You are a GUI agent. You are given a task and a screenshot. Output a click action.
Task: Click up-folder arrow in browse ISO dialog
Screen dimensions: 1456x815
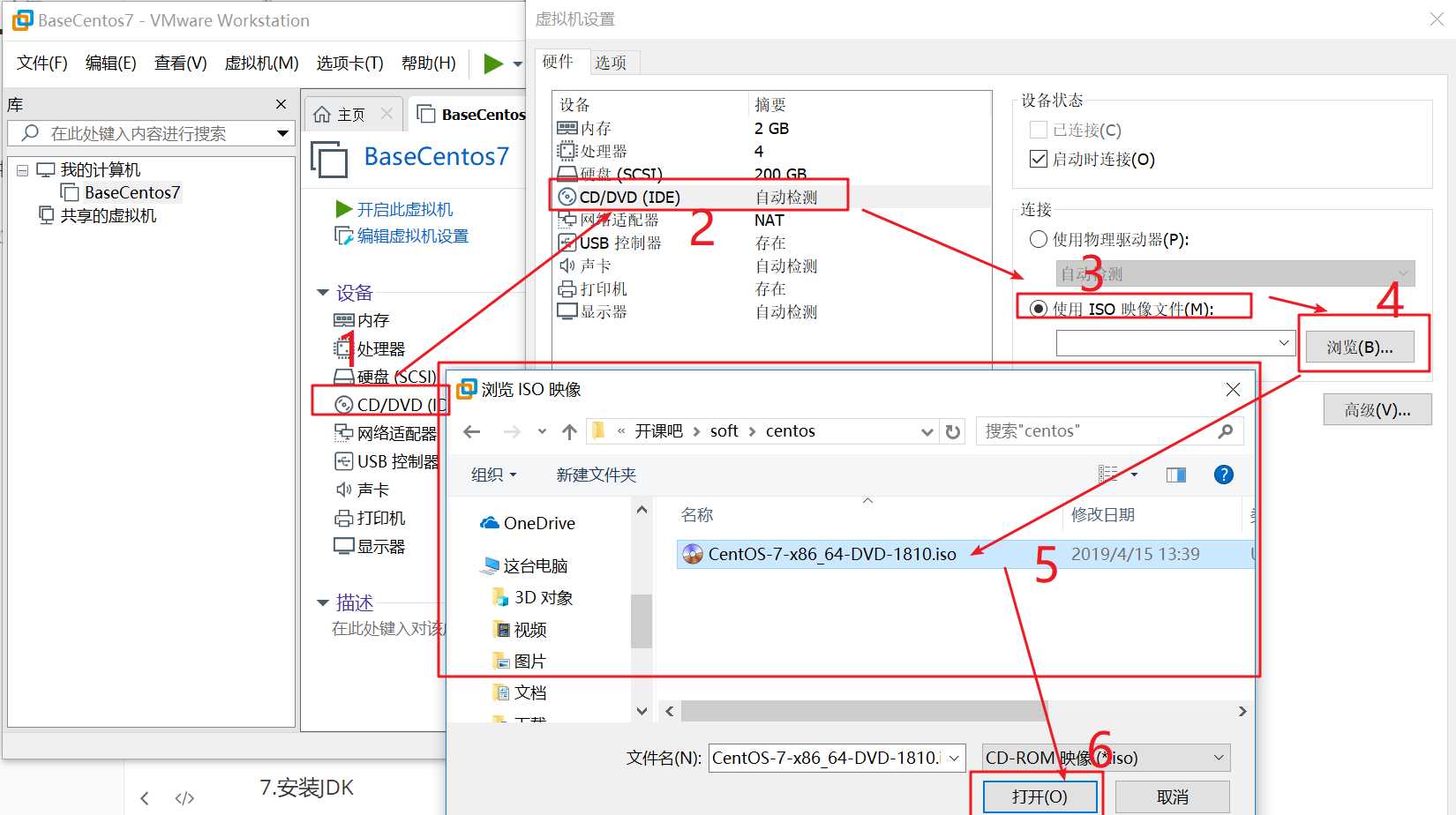point(569,431)
